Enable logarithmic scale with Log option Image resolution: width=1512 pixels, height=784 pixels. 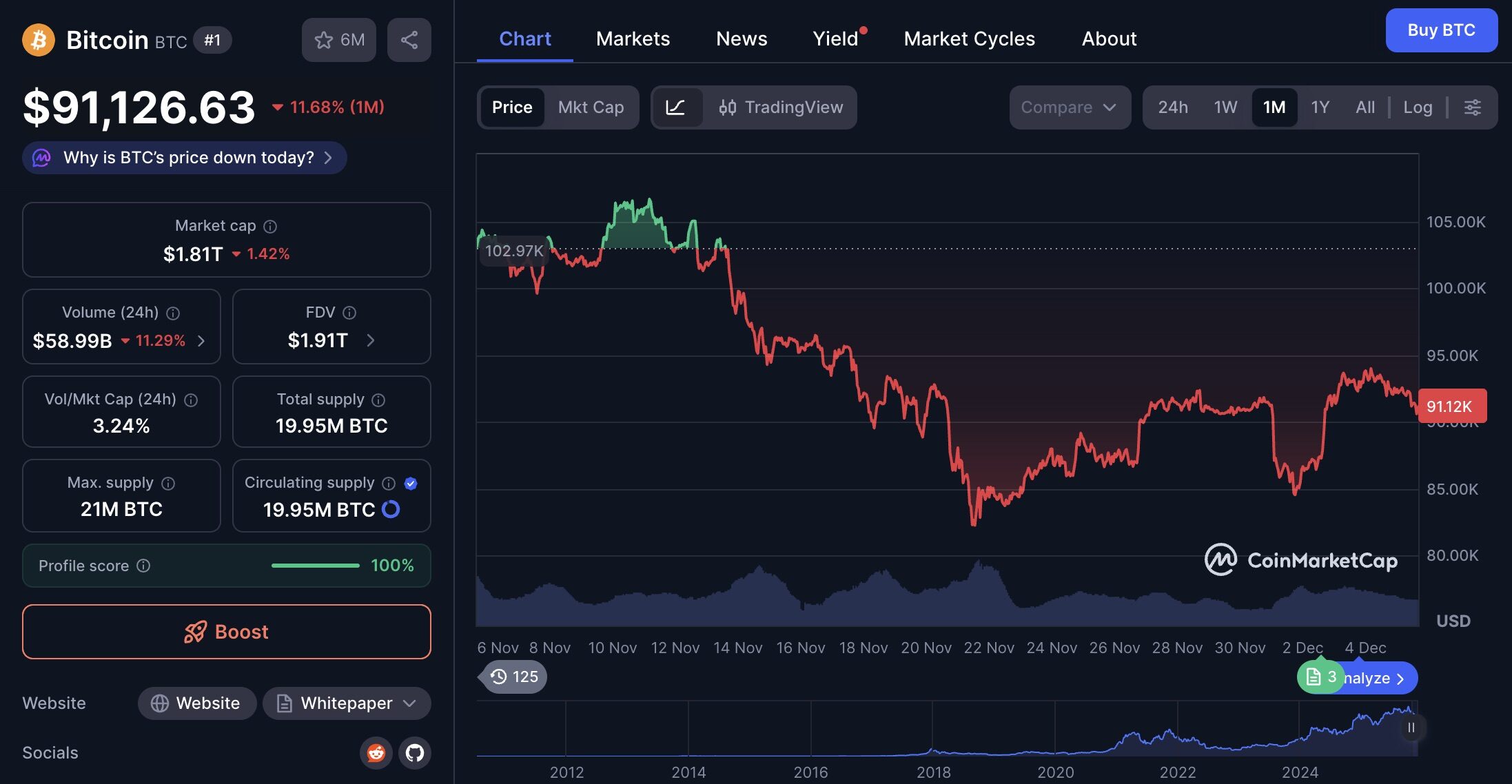[x=1418, y=107]
